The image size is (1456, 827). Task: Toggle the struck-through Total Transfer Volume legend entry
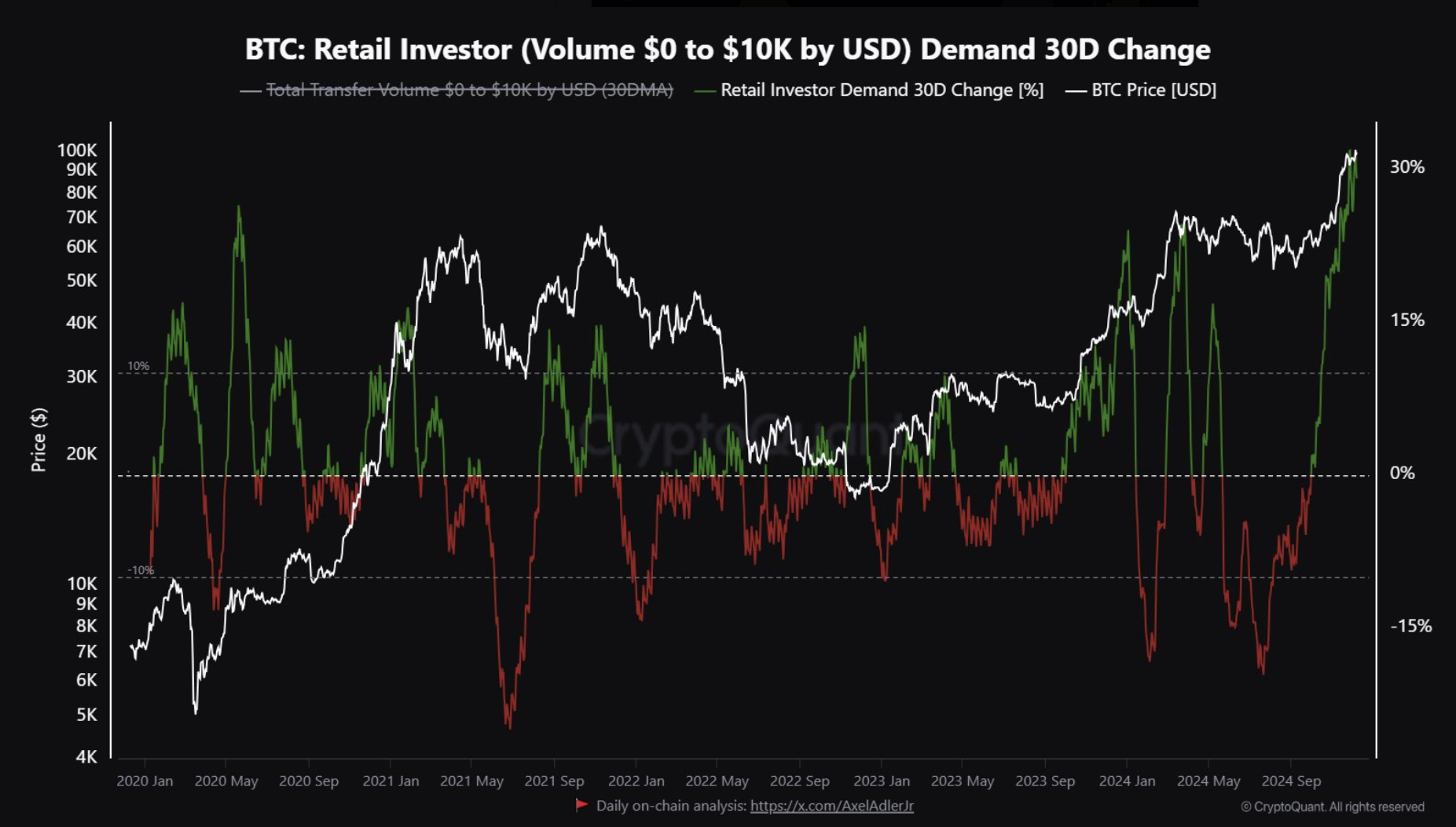point(469,90)
